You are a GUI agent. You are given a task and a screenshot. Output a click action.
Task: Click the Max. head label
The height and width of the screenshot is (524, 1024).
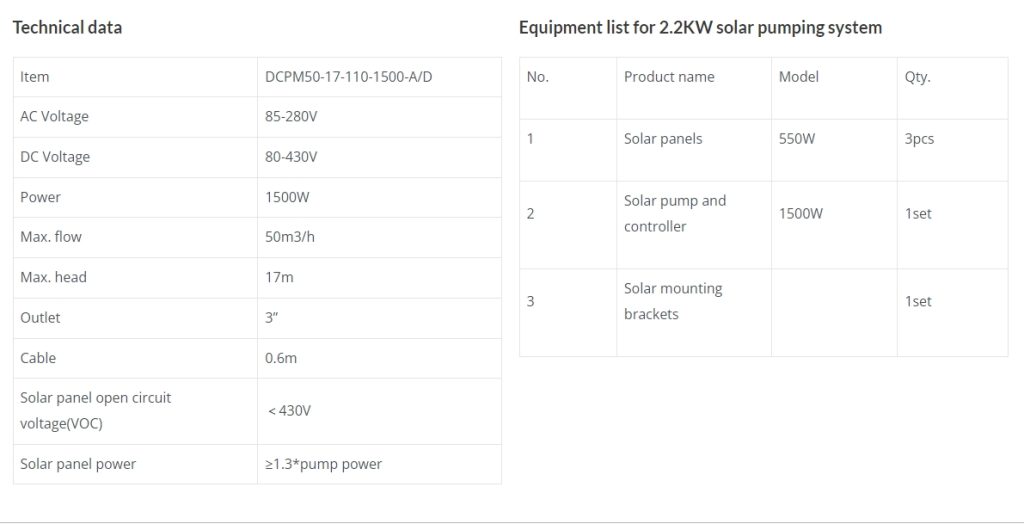click(54, 278)
